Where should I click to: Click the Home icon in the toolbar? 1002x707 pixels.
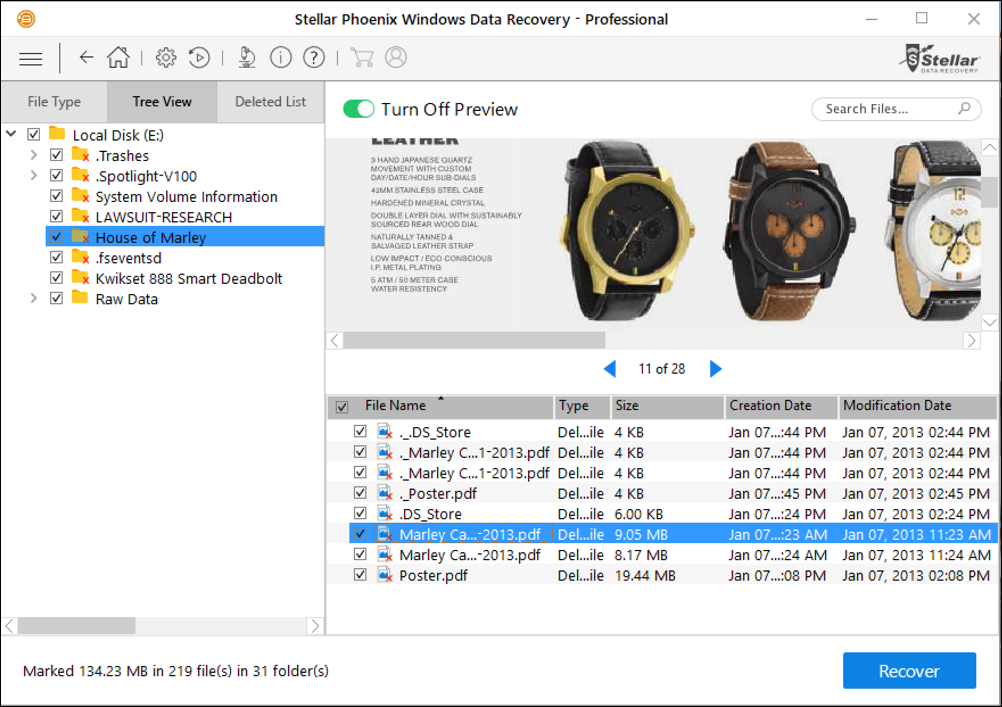coord(118,57)
